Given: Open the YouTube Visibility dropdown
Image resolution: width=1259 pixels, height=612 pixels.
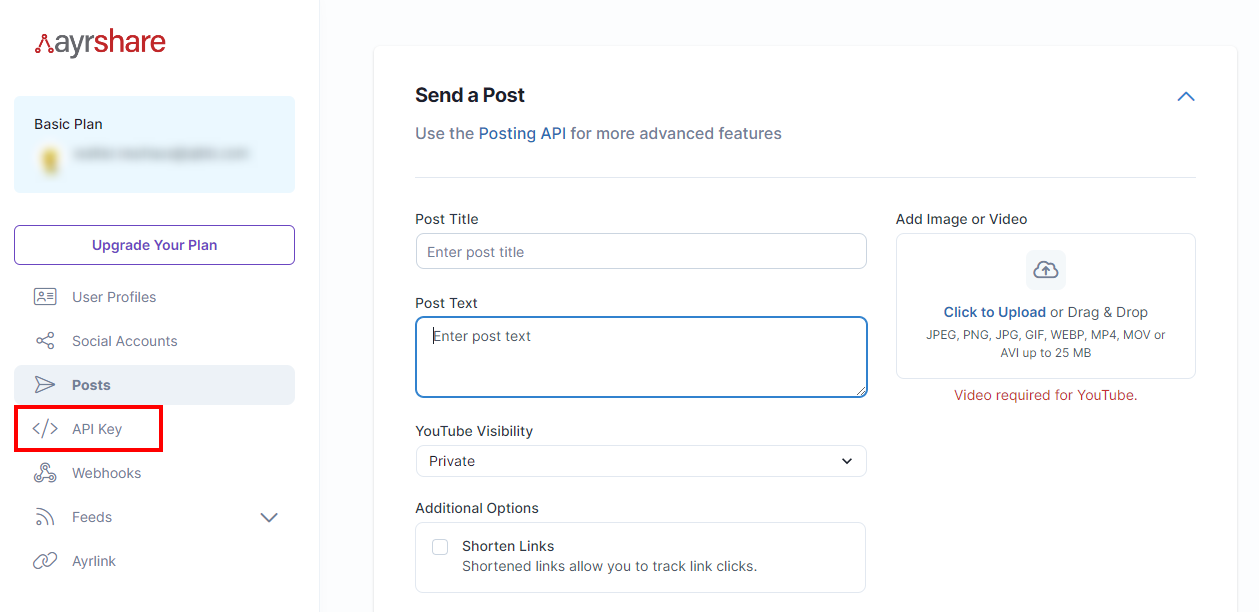Looking at the screenshot, I should pyautogui.click(x=640, y=461).
